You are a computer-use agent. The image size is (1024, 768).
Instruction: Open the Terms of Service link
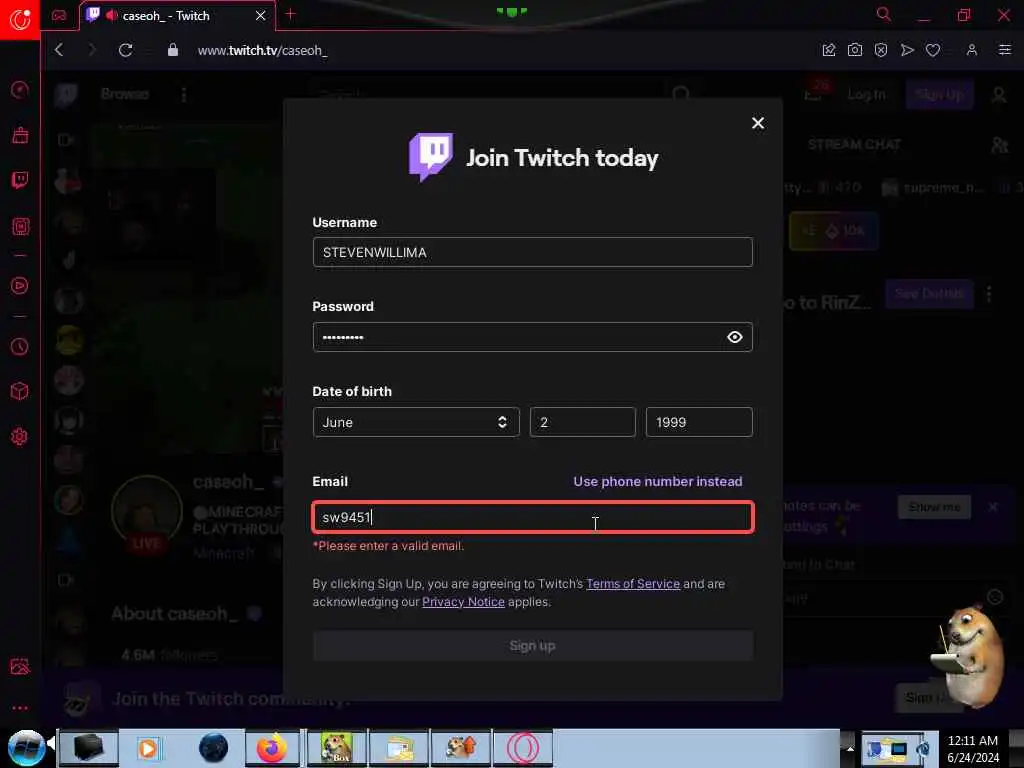633,584
